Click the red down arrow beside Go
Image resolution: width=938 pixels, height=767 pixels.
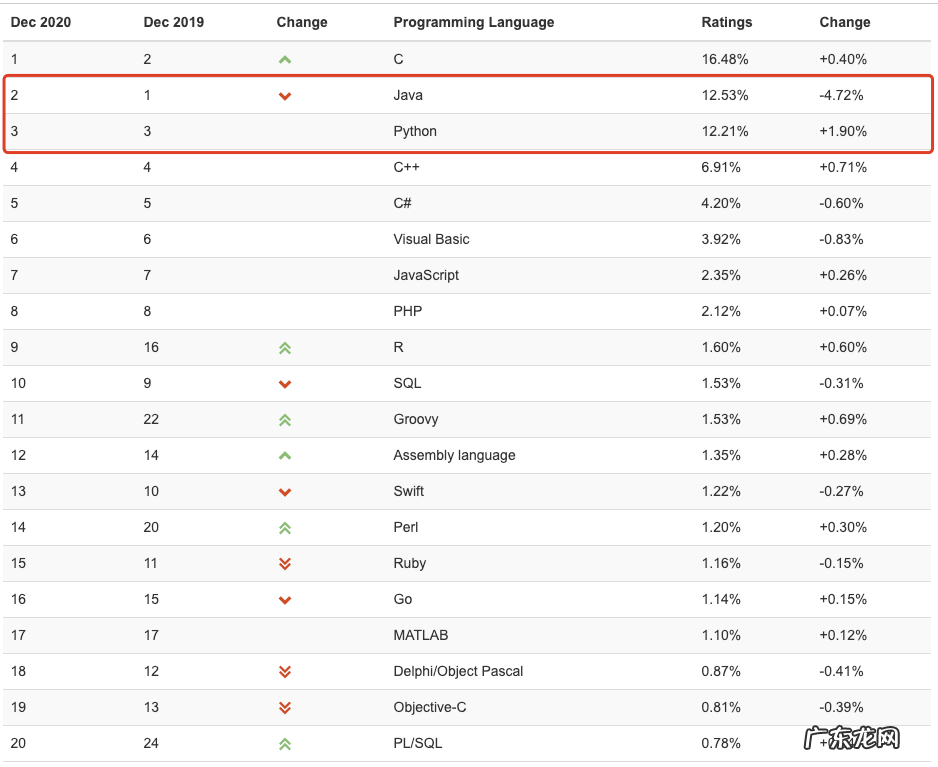[x=285, y=600]
